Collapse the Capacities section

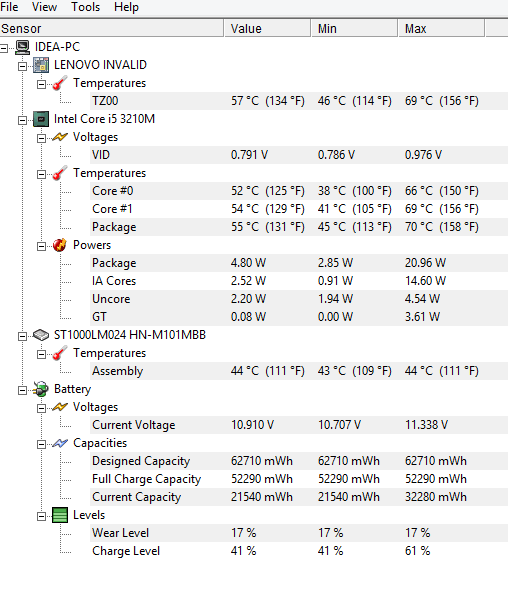(41, 444)
